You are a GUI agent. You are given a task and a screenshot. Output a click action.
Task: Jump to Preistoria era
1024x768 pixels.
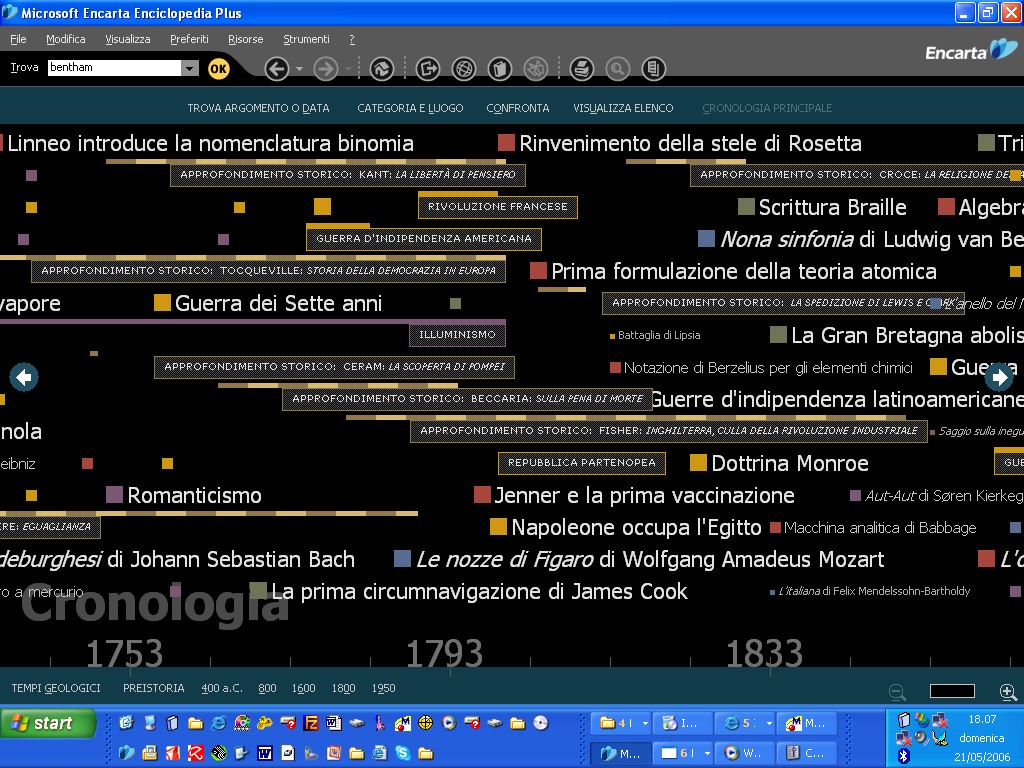click(153, 688)
